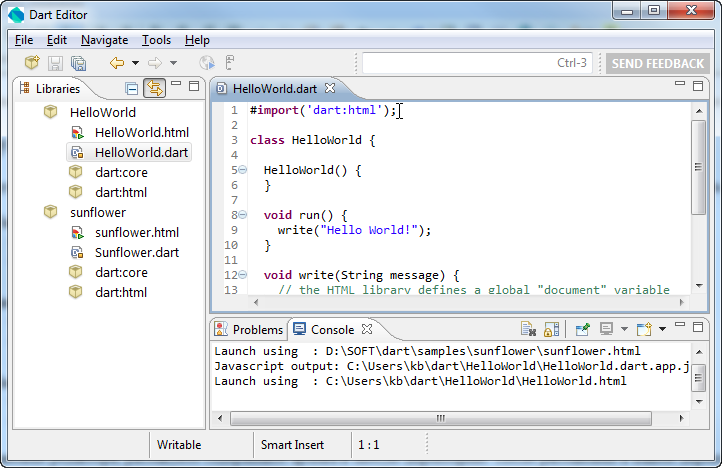Click the Dart Editor title bar logo
The image size is (722, 468).
(x=16, y=15)
